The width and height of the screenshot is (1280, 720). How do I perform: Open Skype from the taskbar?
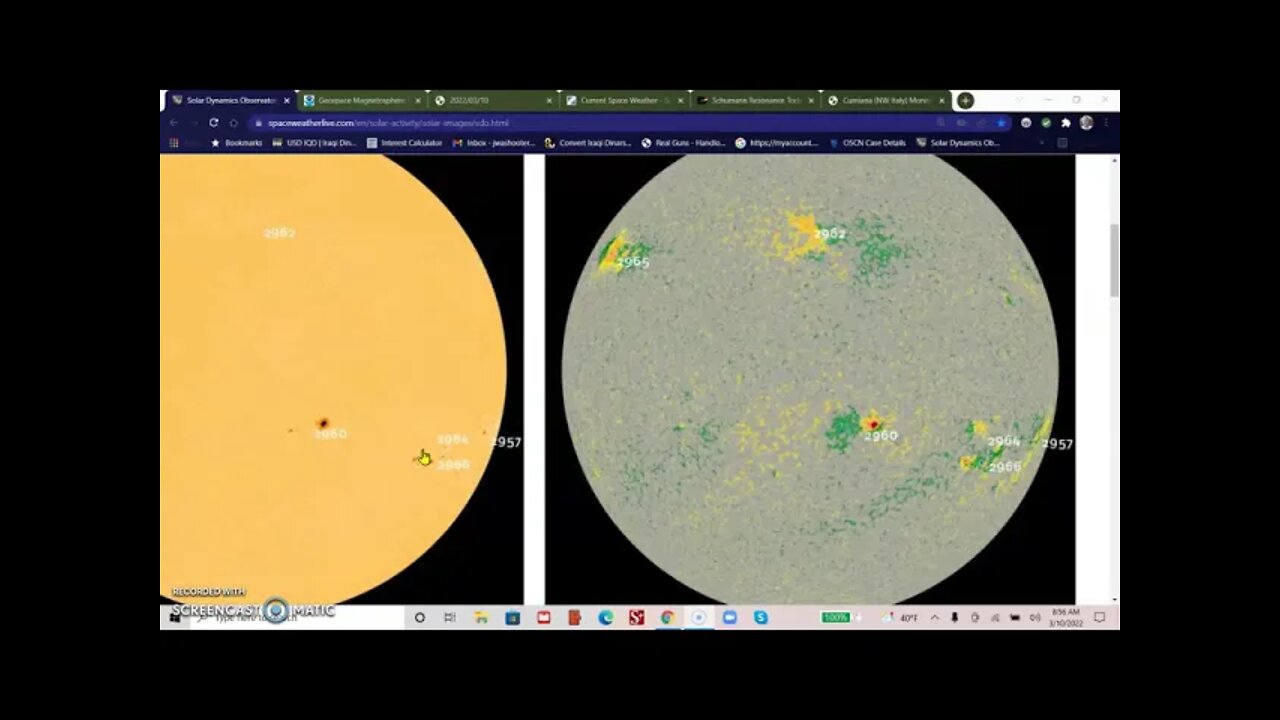[761, 618]
